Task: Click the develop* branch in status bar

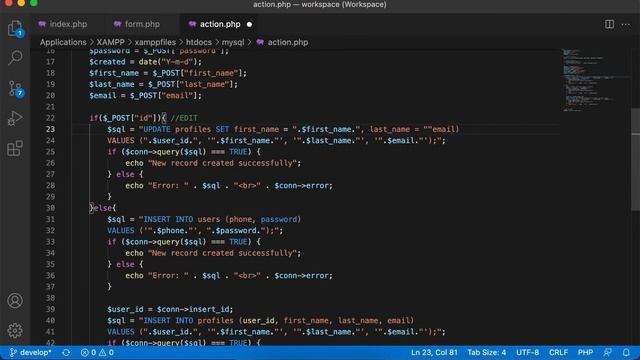Action: point(31,352)
